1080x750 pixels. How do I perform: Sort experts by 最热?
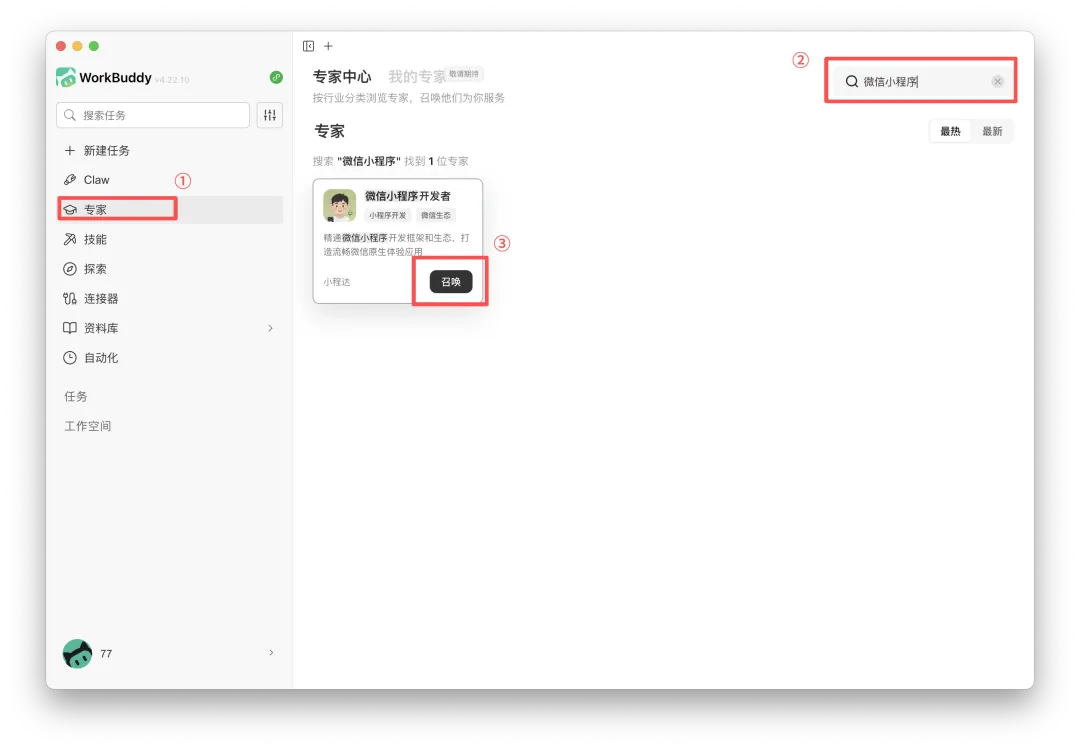pos(951,131)
